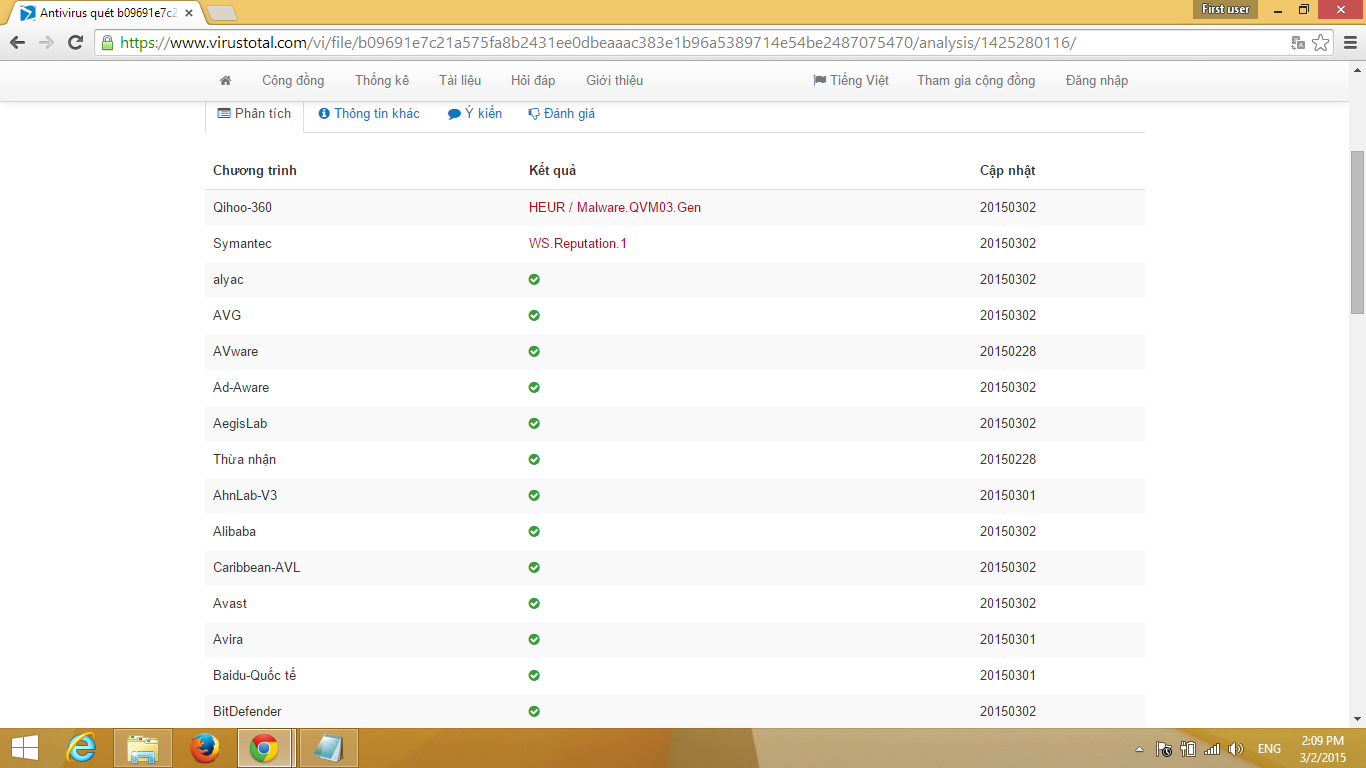
Task: Click the Caribbean-AVL program name
Action: 257,567
